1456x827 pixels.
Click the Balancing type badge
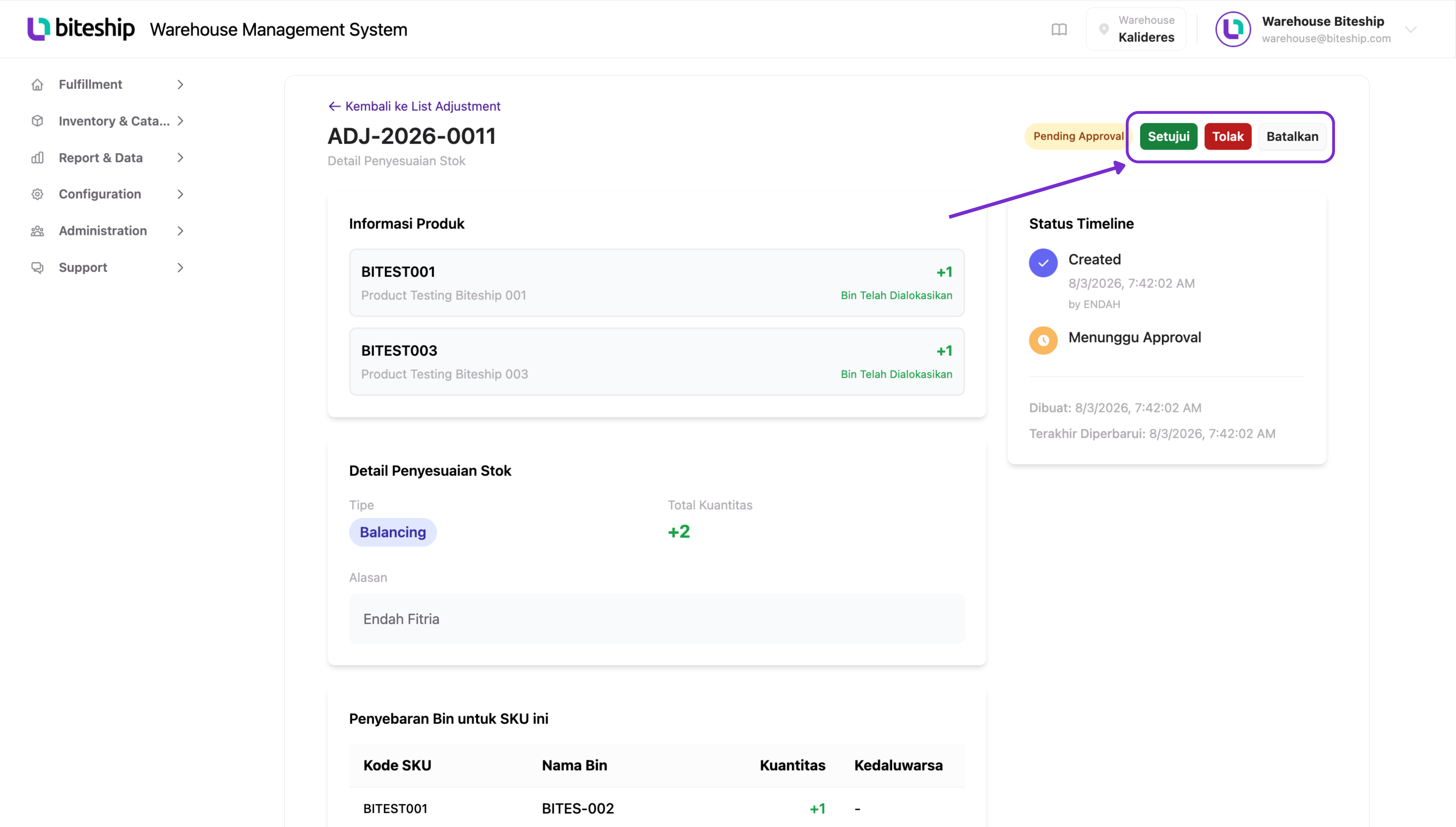[393, 532]
